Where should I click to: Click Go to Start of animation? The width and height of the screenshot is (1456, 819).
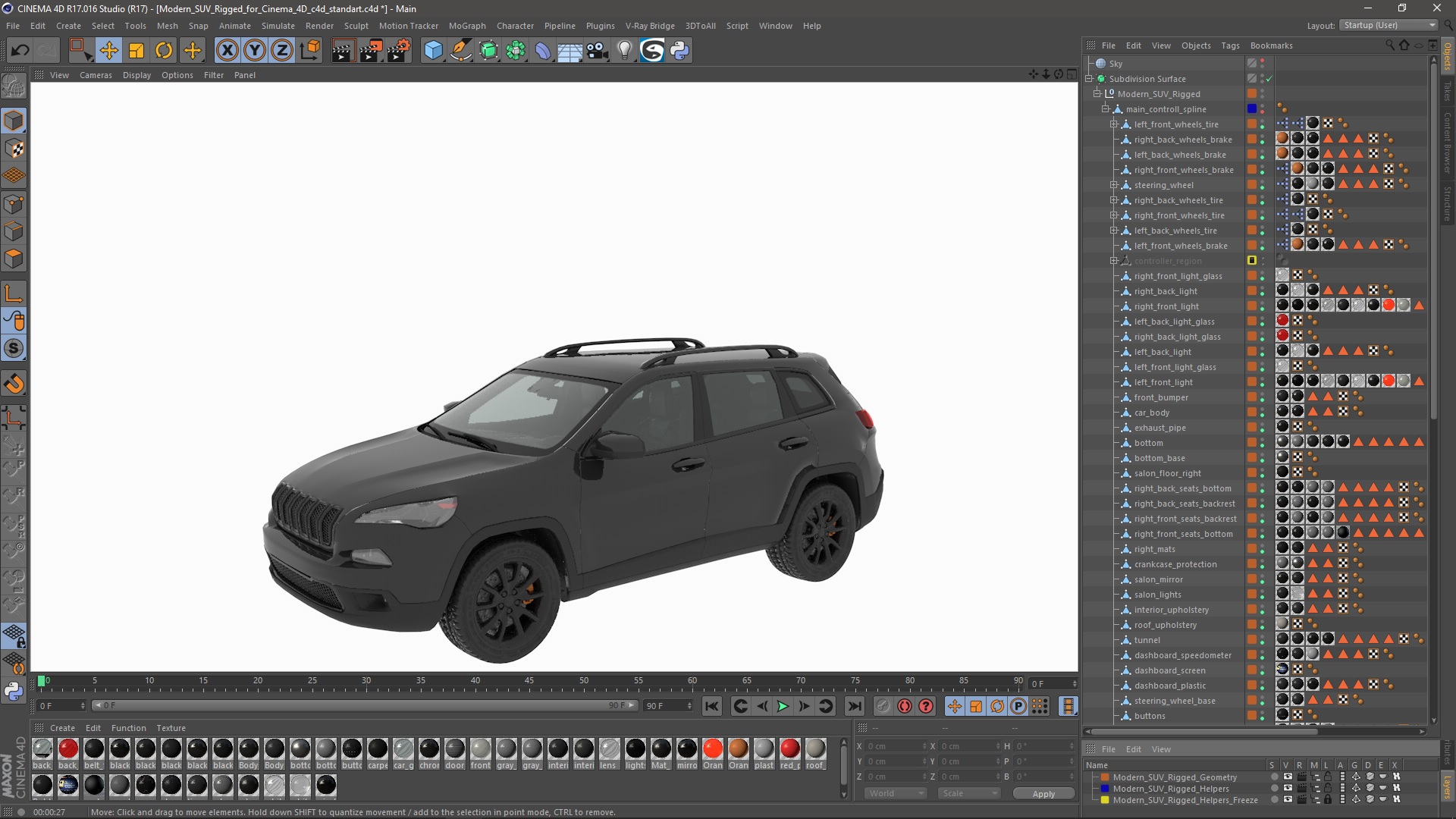pyautogui.click(x=711, y=707)
